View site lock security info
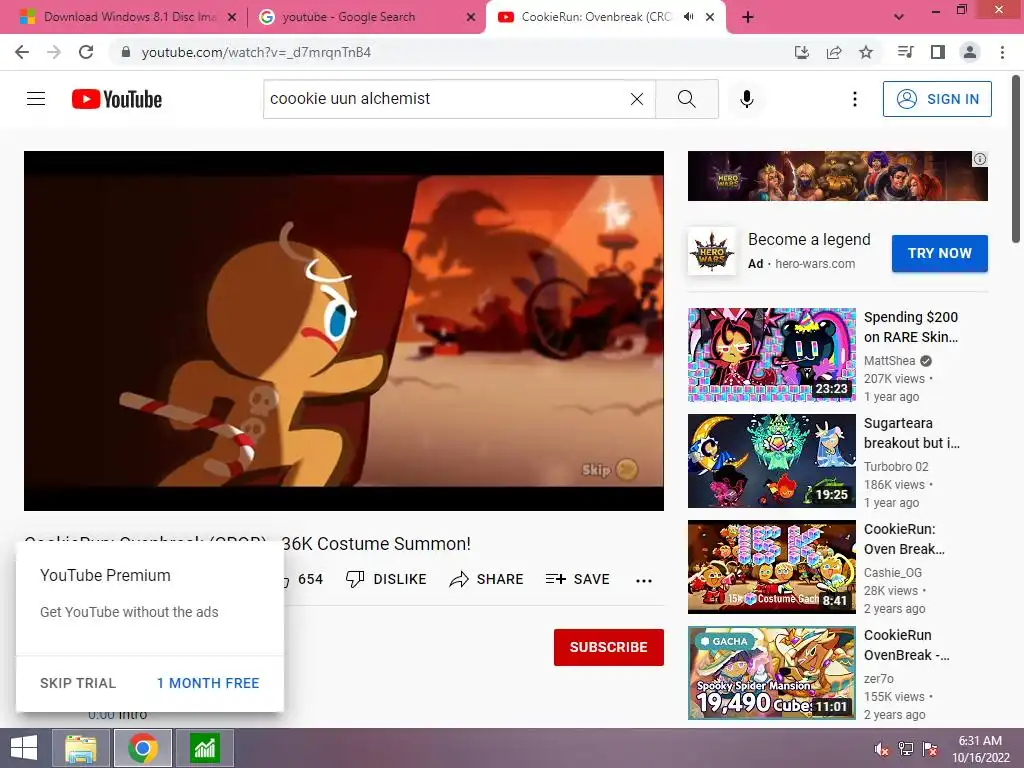The height and width of the screenshot is (768, 1024). (126, 52)
